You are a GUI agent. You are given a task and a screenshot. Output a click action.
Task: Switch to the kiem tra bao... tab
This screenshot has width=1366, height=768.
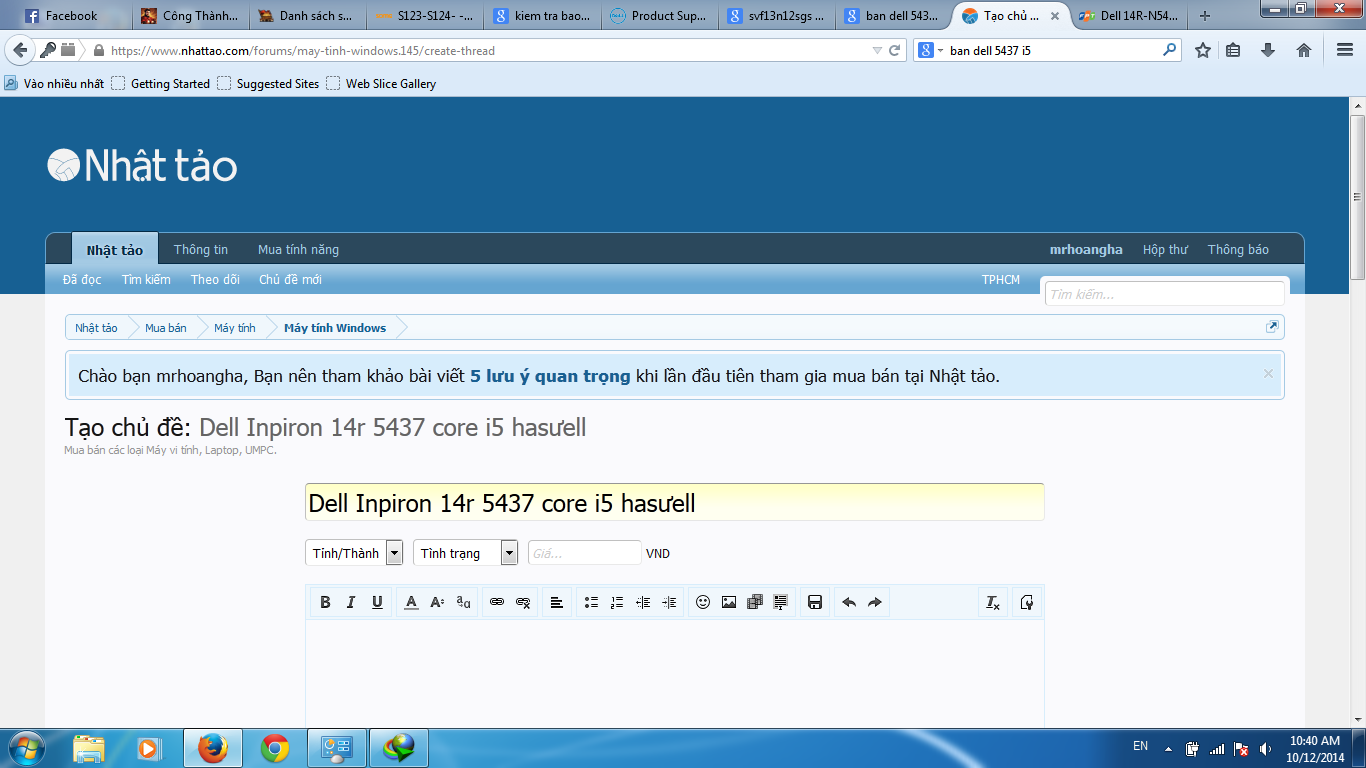542,16
